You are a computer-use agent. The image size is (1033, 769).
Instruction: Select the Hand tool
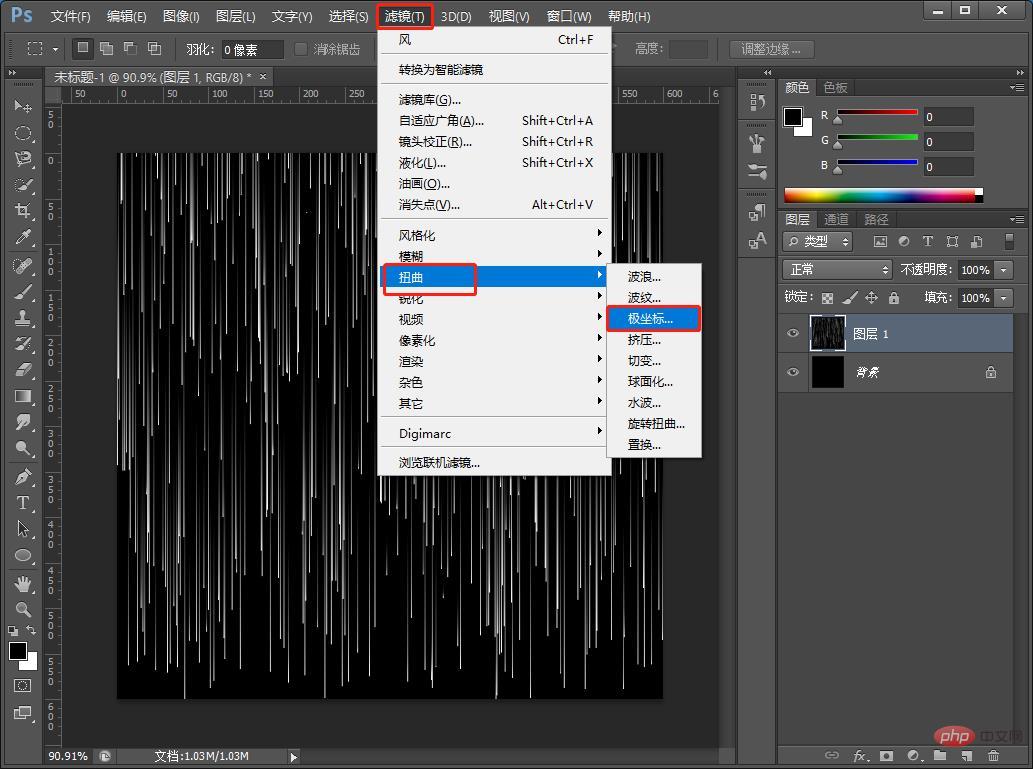point(23,584)
